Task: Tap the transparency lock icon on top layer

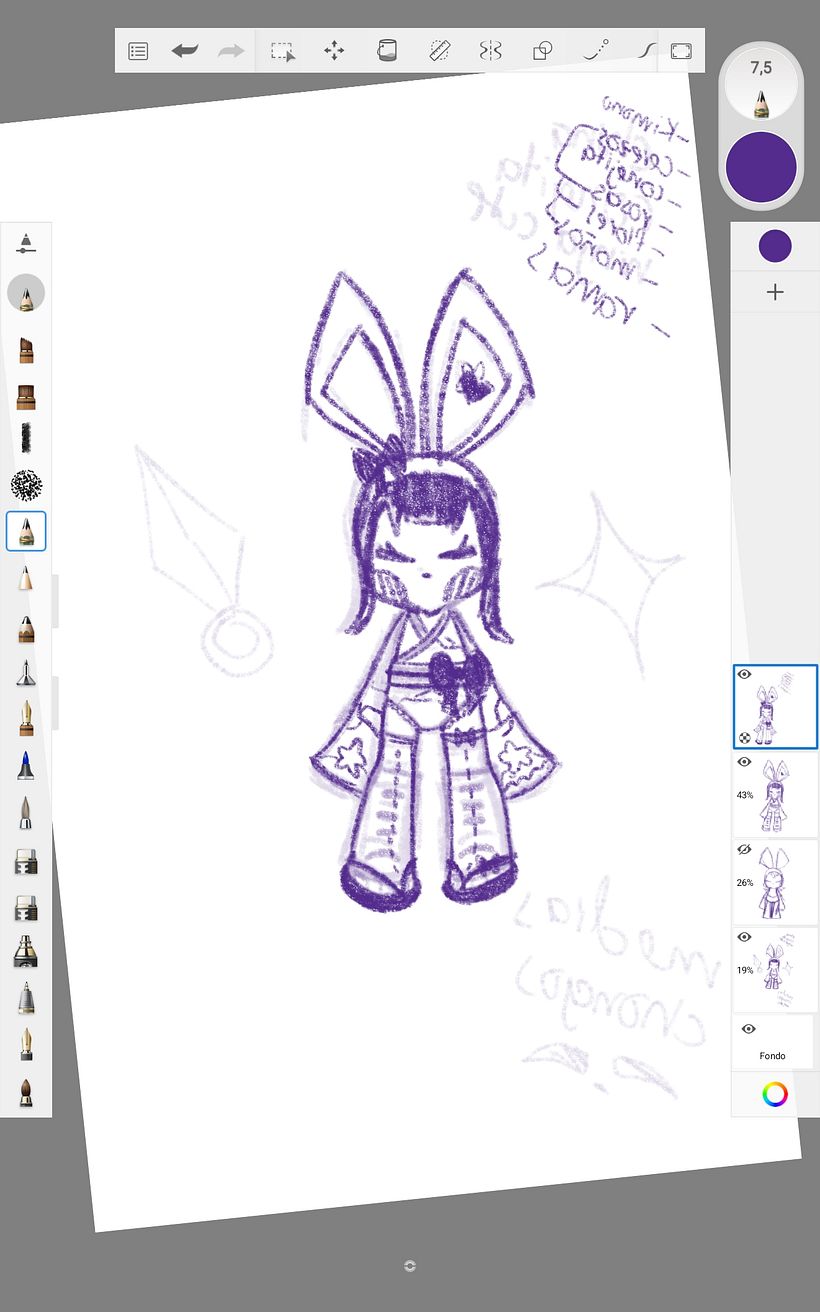Action: (x=745, y=738)
